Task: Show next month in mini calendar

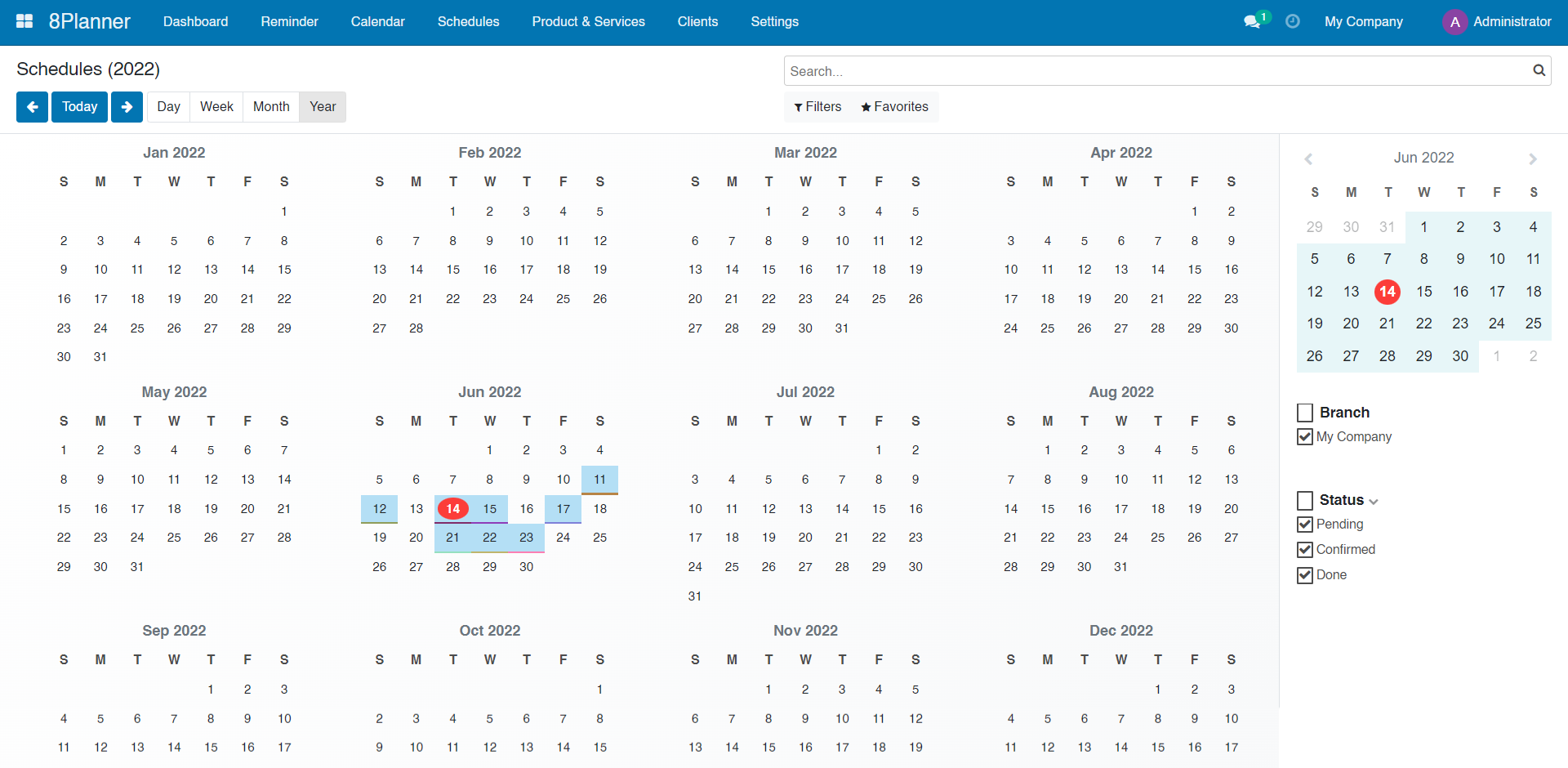Action: click(1533, 159)
